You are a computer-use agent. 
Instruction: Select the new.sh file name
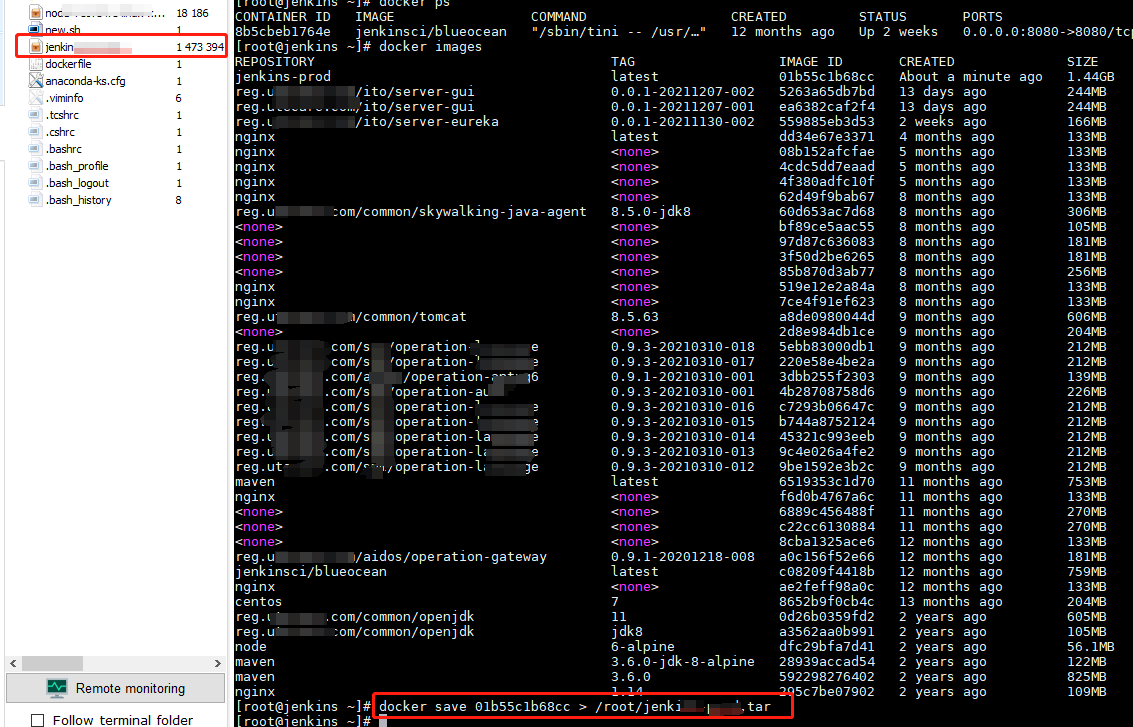point(63,30)
